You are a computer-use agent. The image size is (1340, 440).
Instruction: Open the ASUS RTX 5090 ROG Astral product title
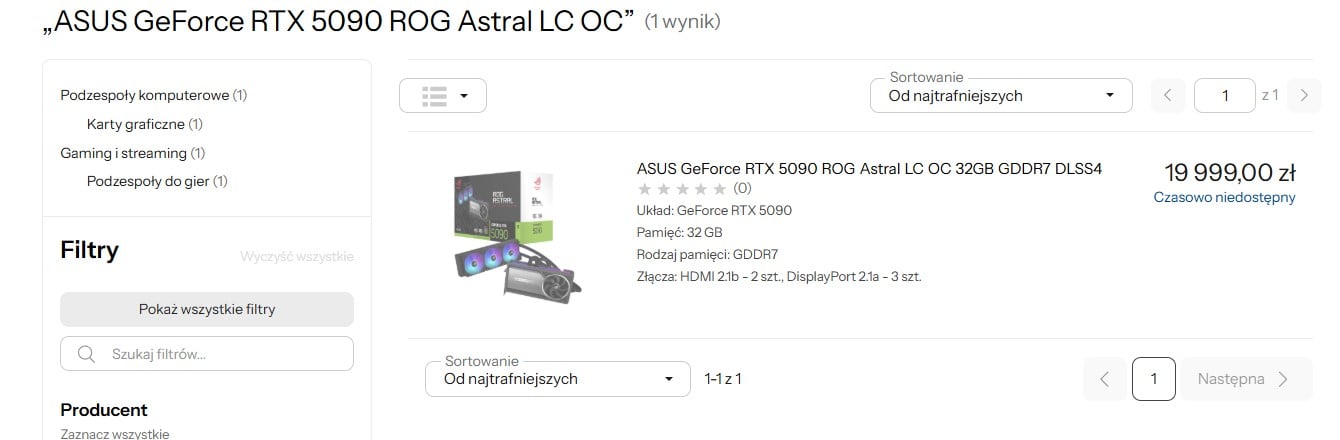(869, 168)
